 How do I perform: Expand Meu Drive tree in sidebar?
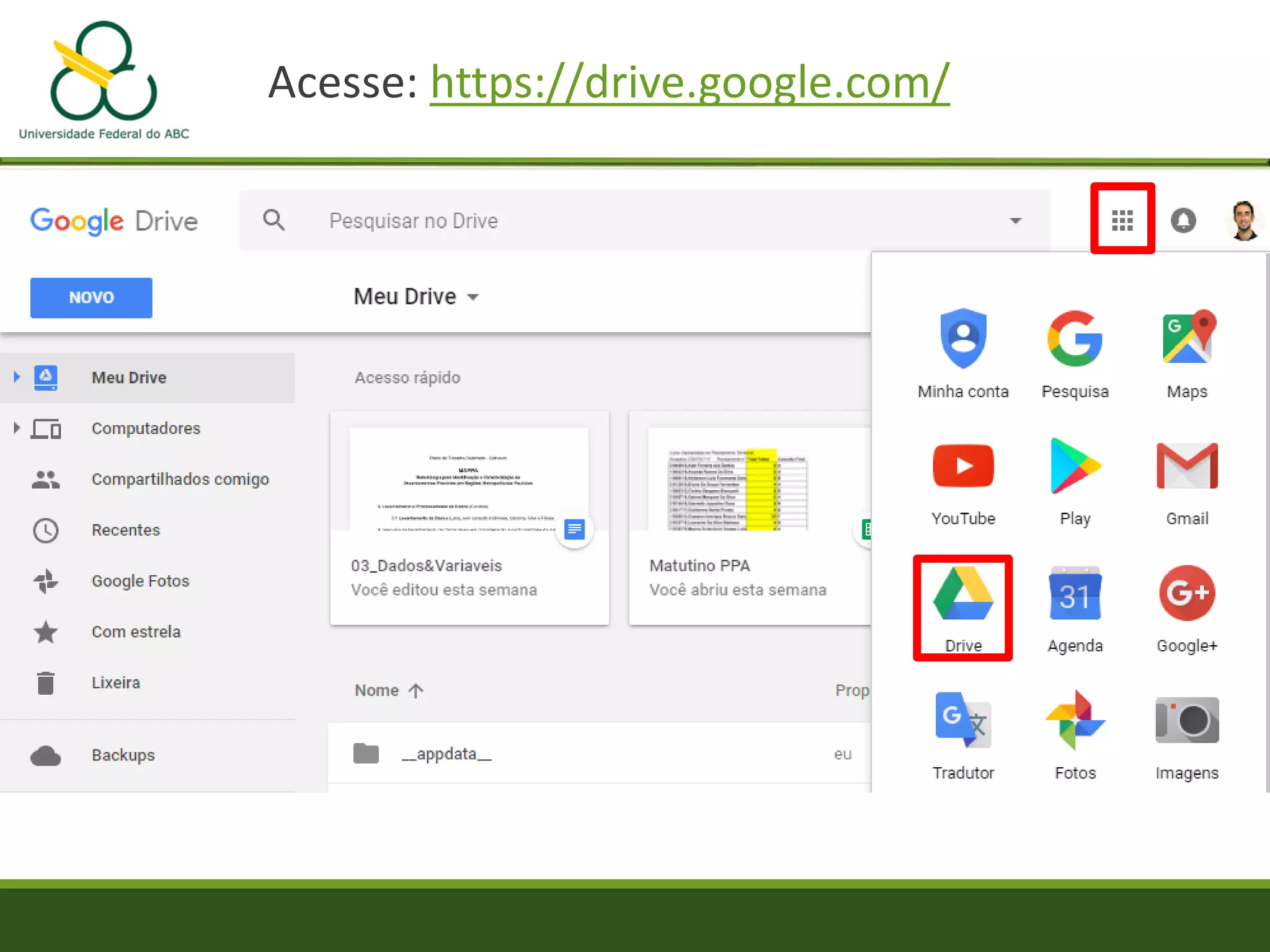point(17,377)
